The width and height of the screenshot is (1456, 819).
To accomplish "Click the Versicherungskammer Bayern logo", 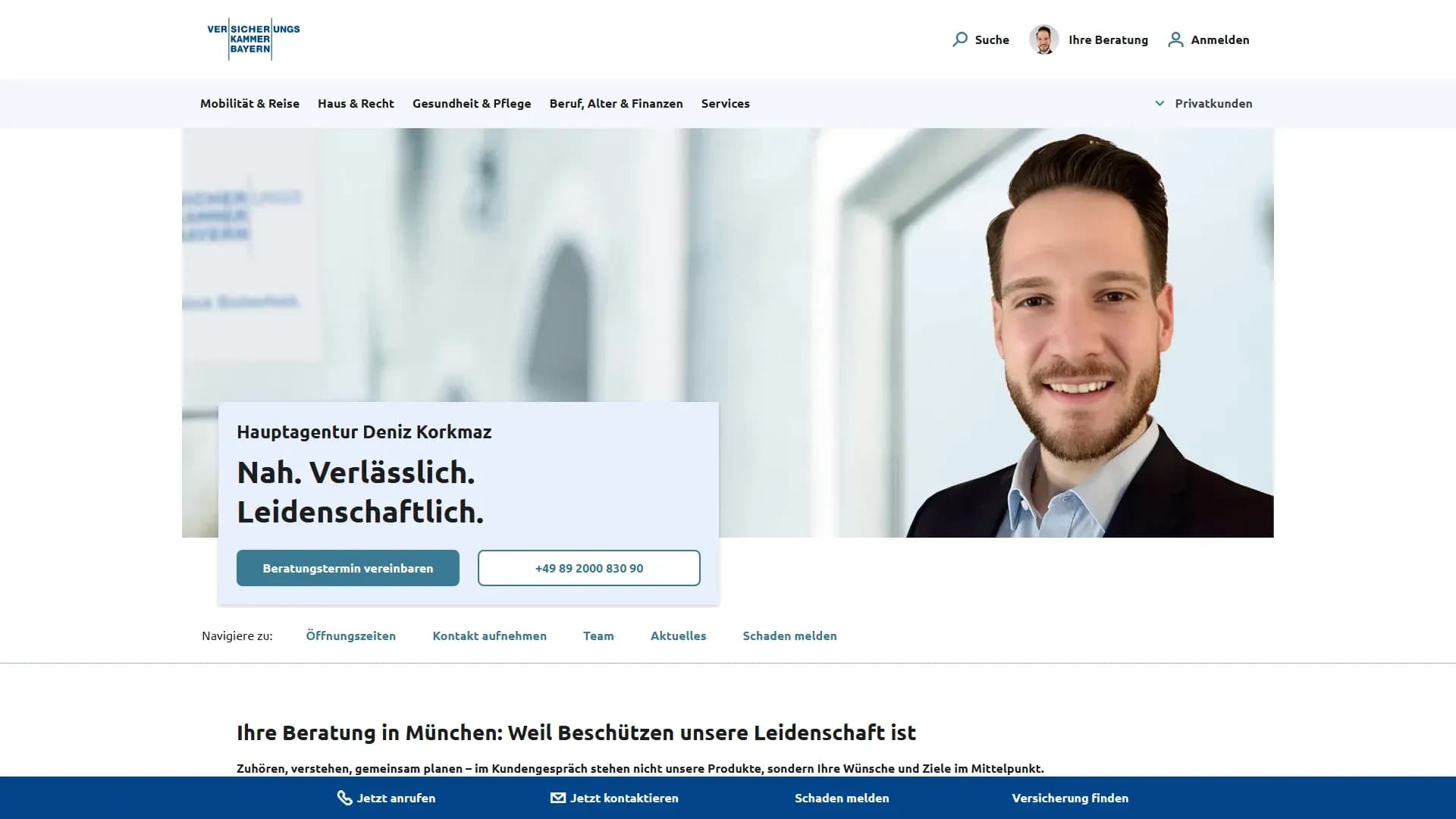I will [253, 39].
